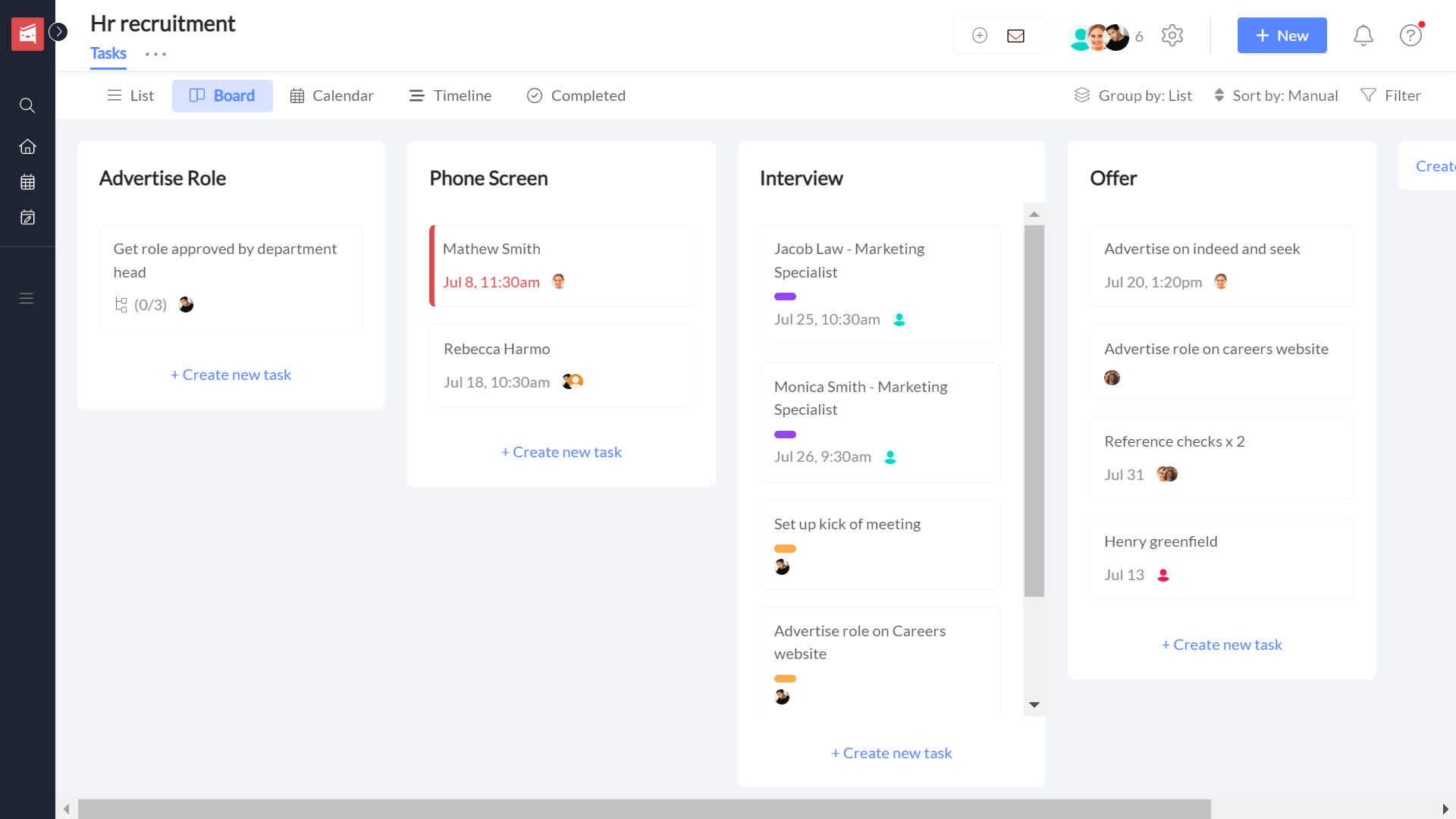The width and height of the screenshot is (1456, 819).
Task: Click the notification bell icon
Action: (x=1362, y=35)
